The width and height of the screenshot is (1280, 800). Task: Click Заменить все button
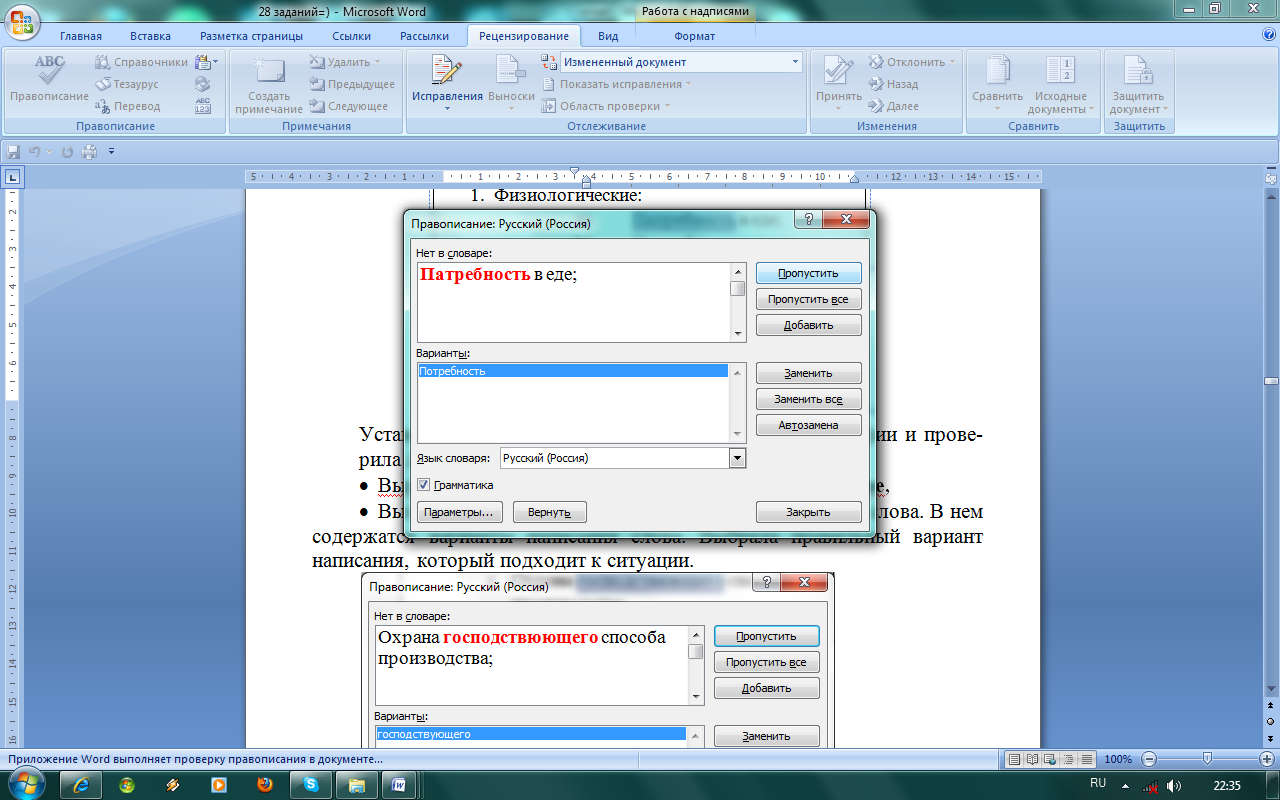[x=808, y=399]
